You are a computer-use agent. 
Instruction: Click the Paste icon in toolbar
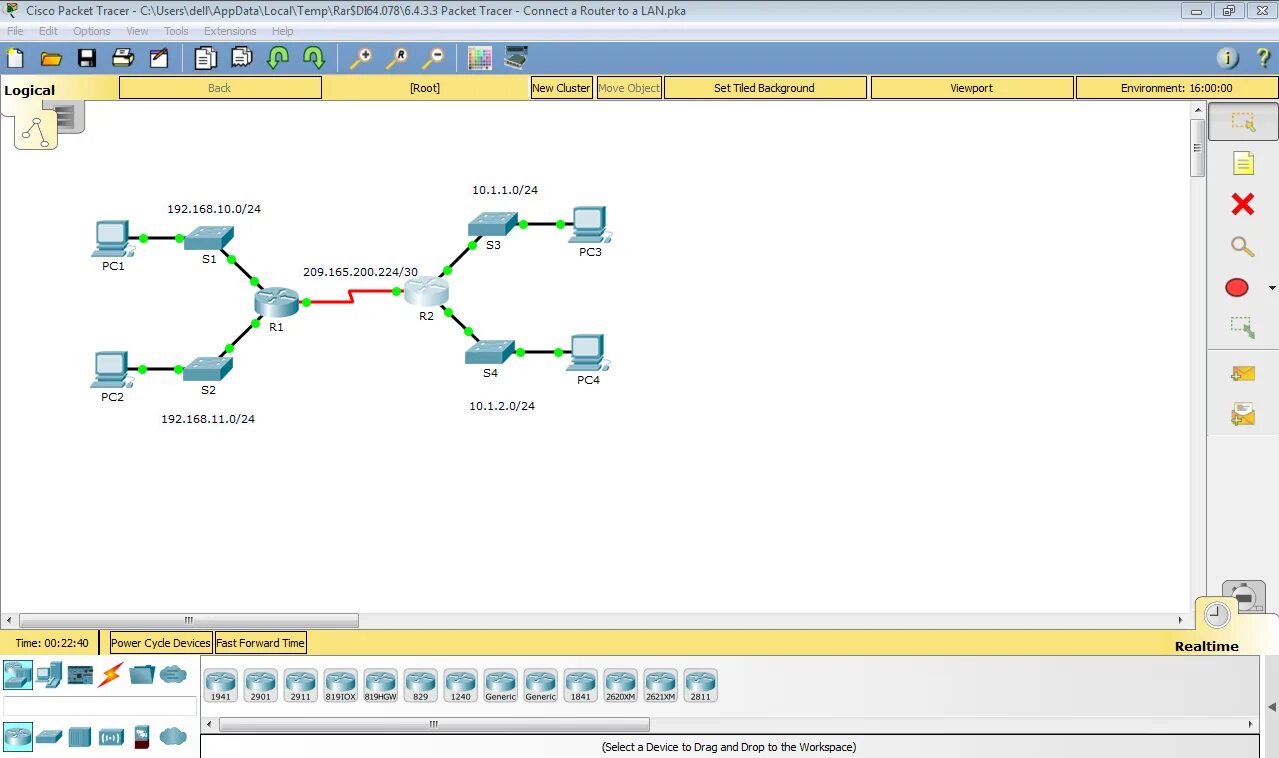[241, 58]
